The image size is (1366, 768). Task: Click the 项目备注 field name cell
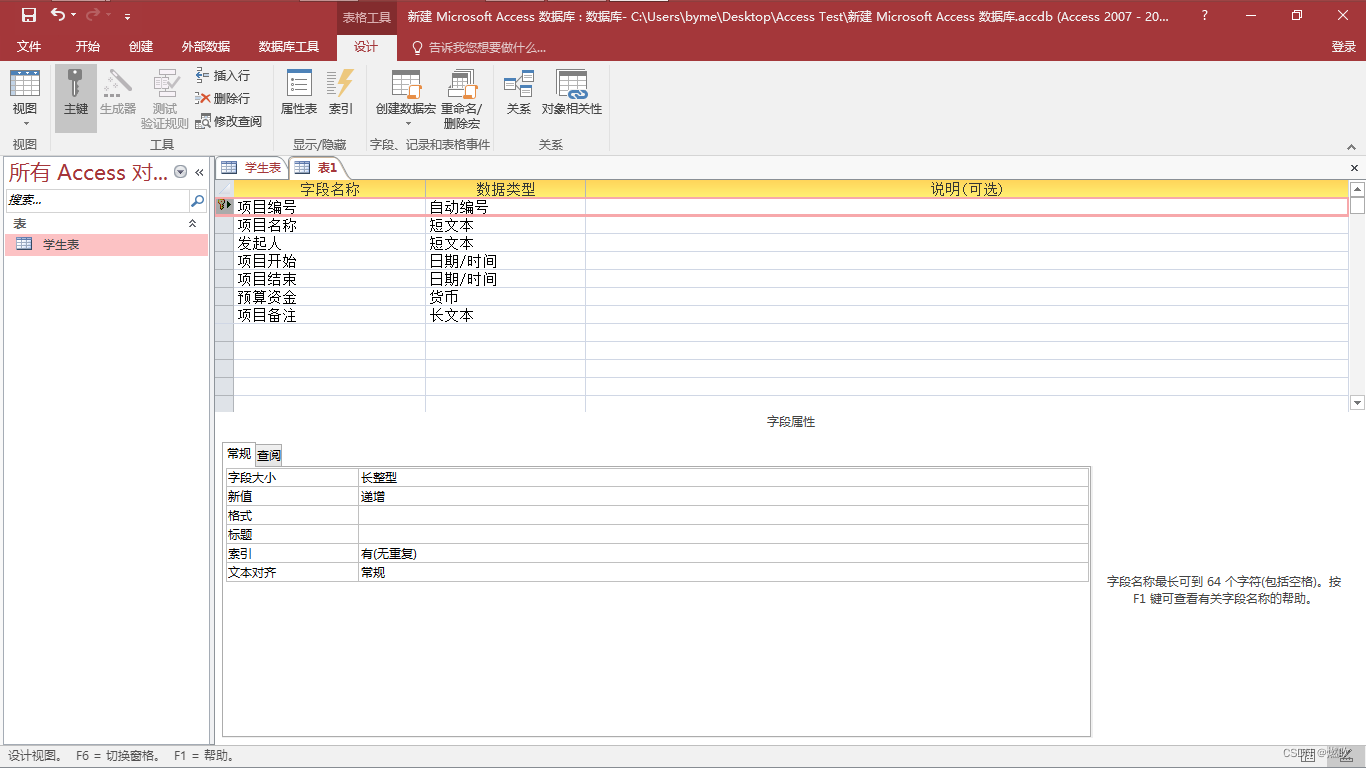point(329,315)
